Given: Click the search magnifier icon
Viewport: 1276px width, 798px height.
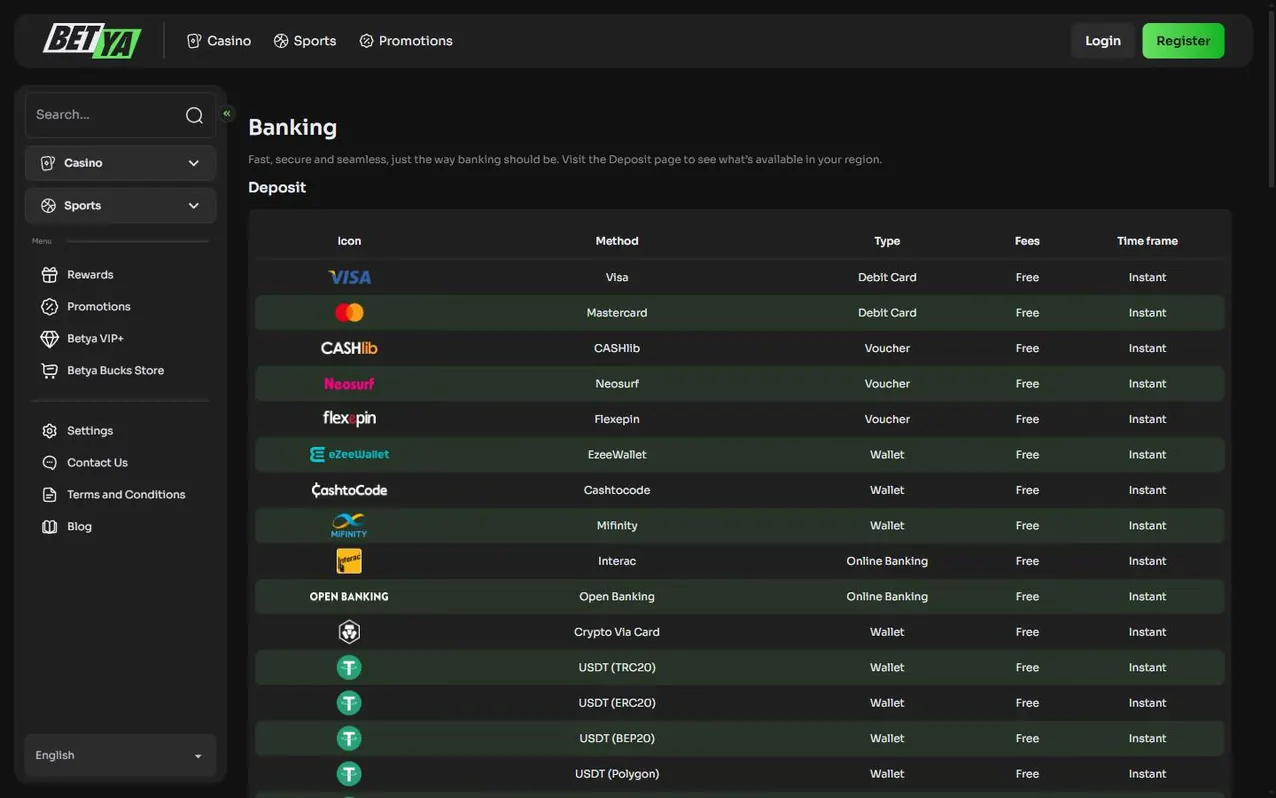Looking at the screenshot, I should click(x=194, y=115).
